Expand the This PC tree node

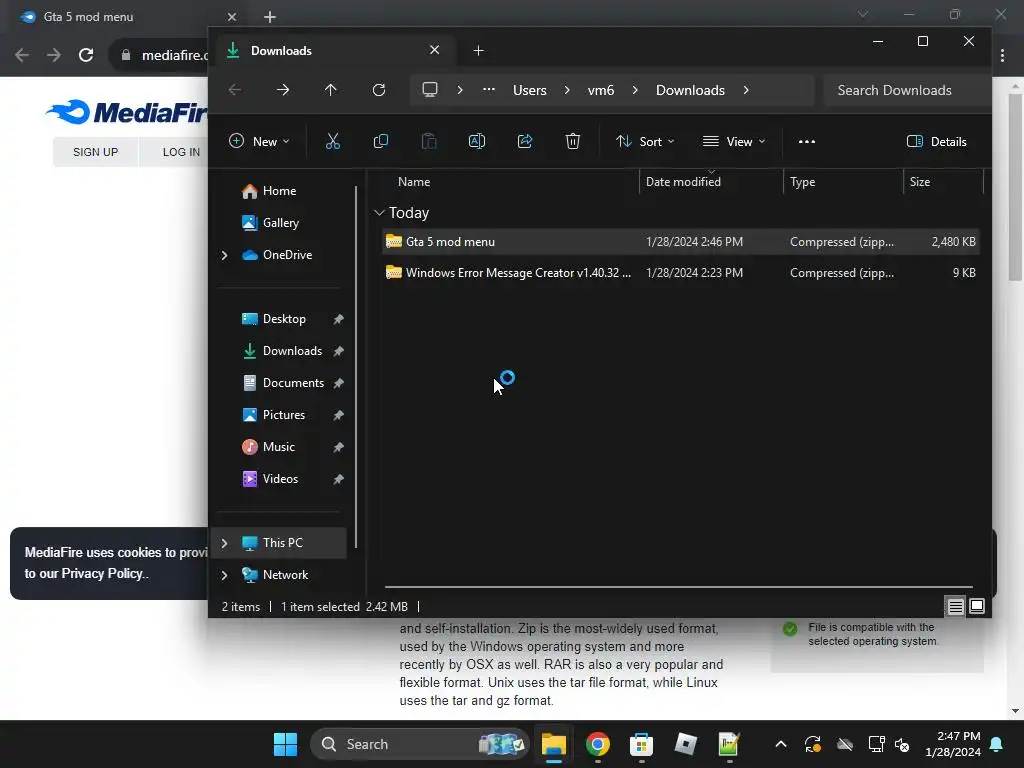[224, 543]
